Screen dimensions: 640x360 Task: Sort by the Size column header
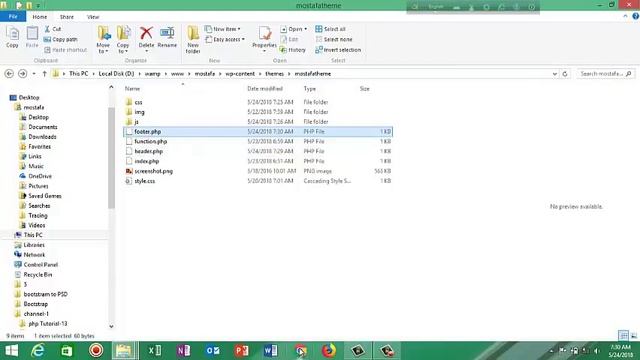coord(364,89)
